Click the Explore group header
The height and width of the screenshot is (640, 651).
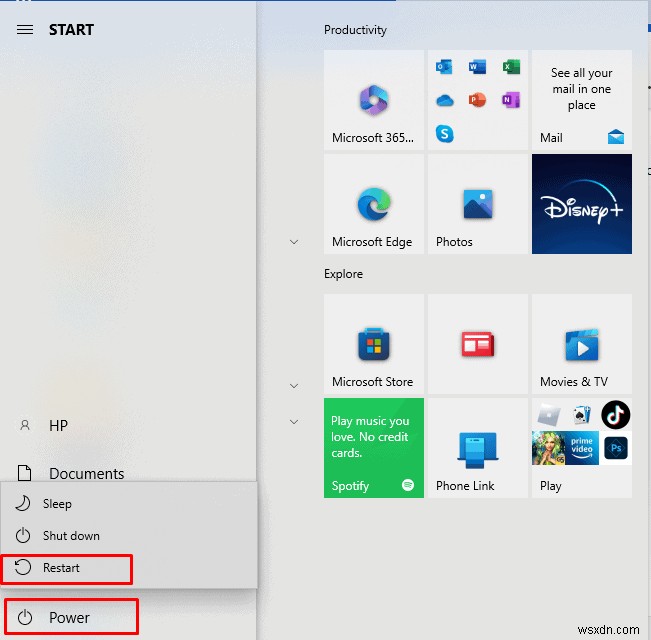pos(343,274)
